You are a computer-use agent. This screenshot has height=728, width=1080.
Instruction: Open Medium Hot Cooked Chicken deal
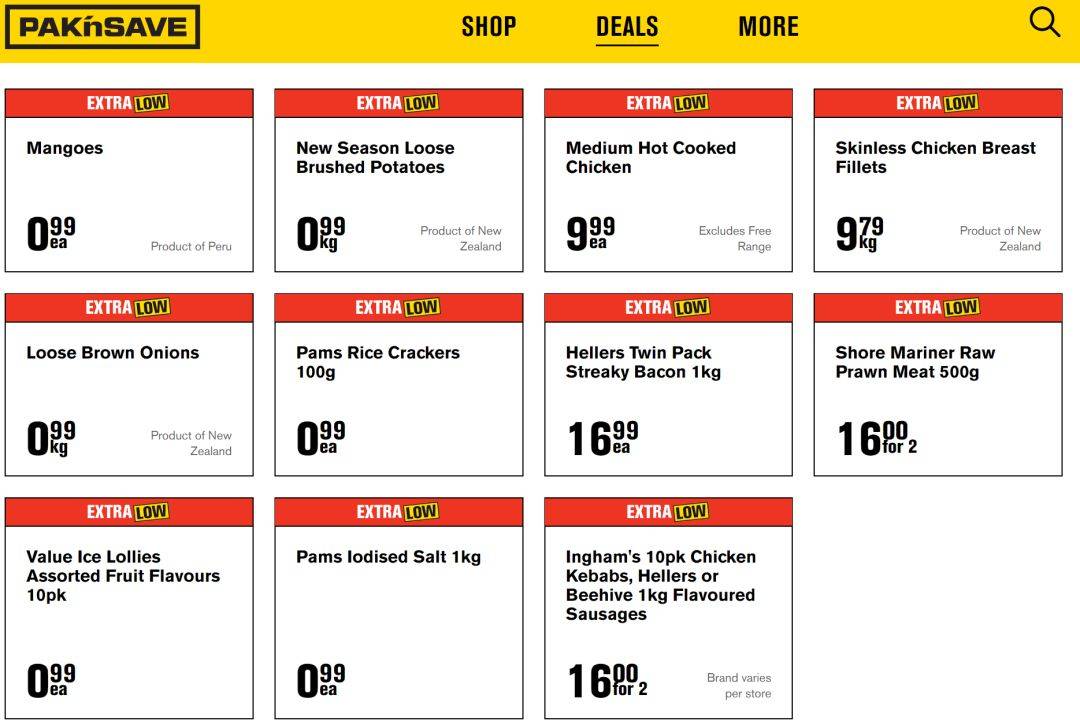point(668,180)
